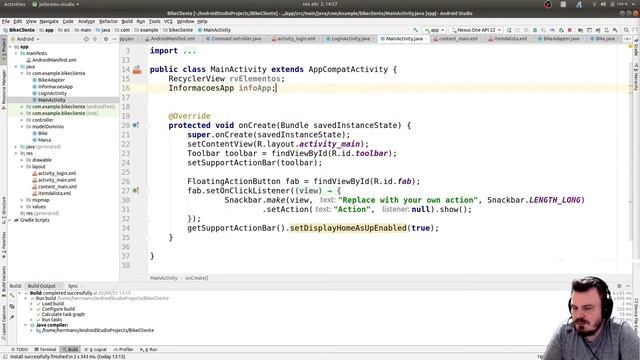640x360 pixels.
Task: Switch to the content_main.xml tab
Action: 458,39
